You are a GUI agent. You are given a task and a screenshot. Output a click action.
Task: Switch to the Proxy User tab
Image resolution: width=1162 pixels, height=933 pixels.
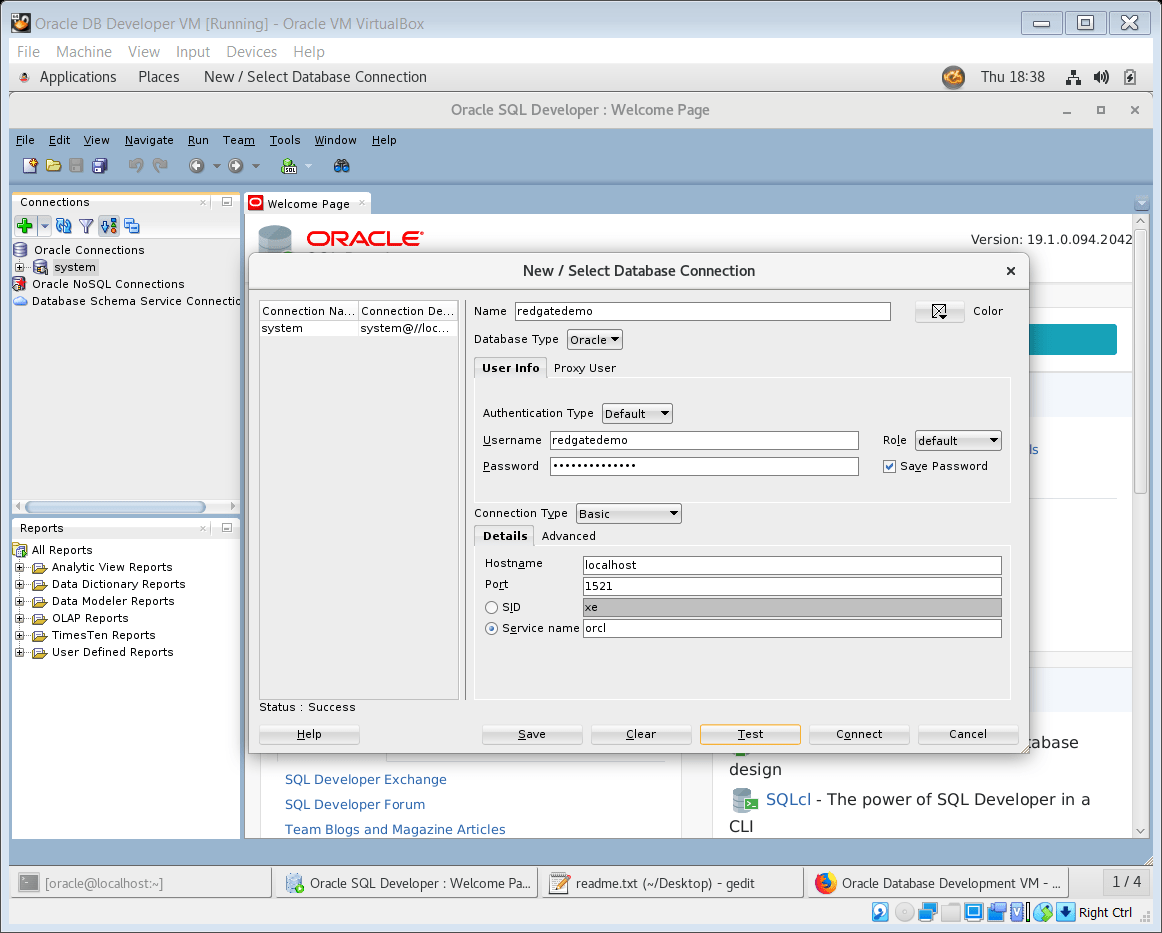tap(585, 368)
